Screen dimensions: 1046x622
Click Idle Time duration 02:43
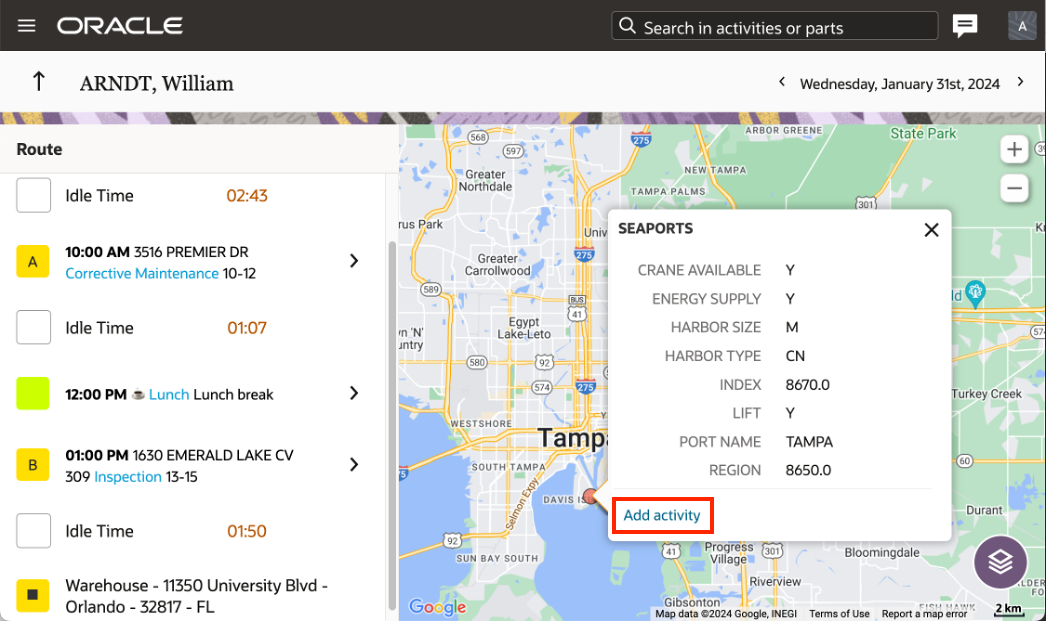[x=247, y=196]
